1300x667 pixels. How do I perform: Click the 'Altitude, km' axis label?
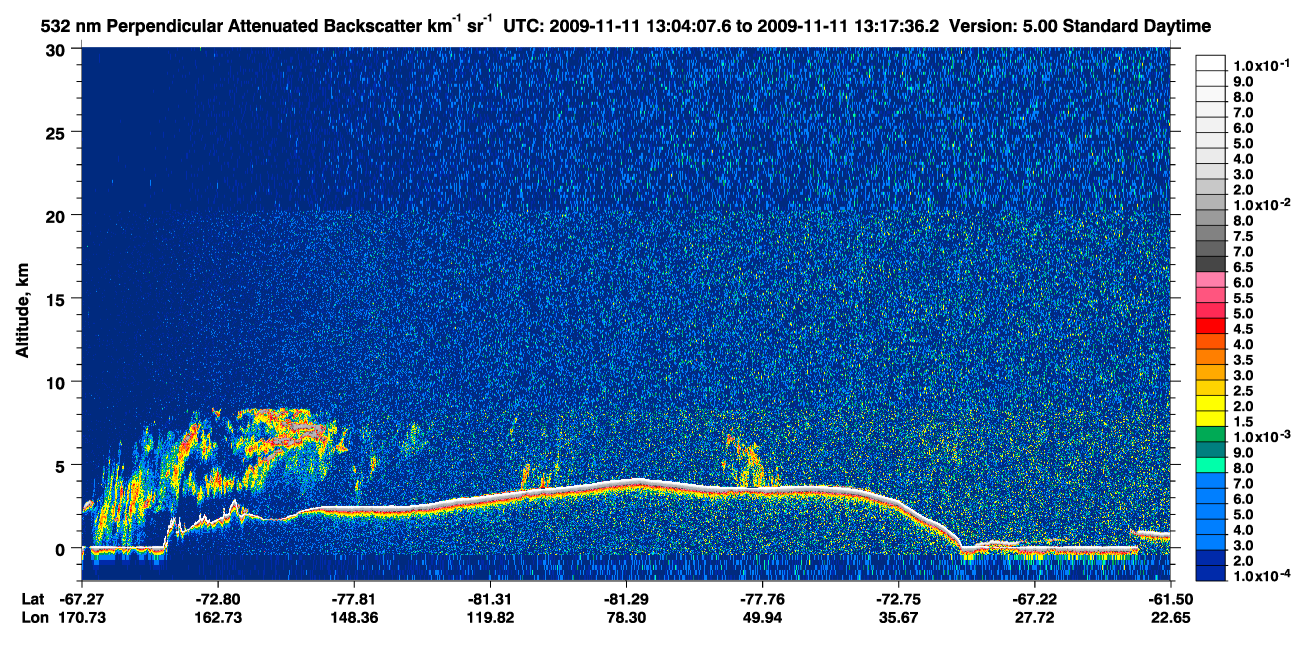(22, 311)
